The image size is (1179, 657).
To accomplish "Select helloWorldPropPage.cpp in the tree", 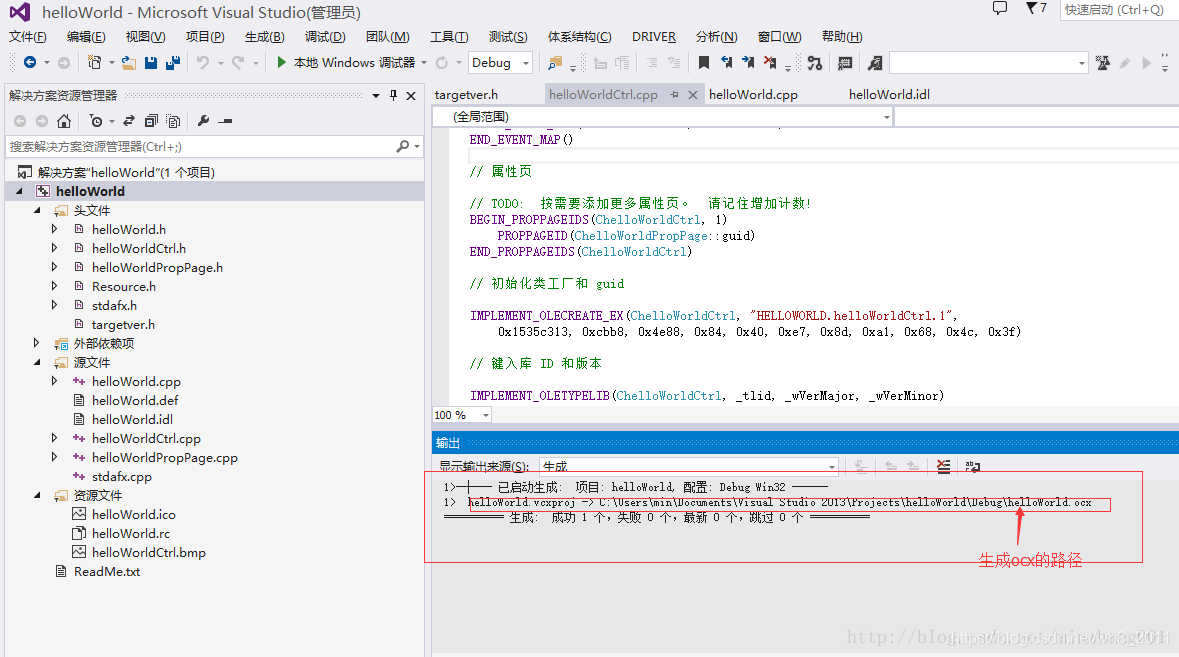I will (165, 458).
